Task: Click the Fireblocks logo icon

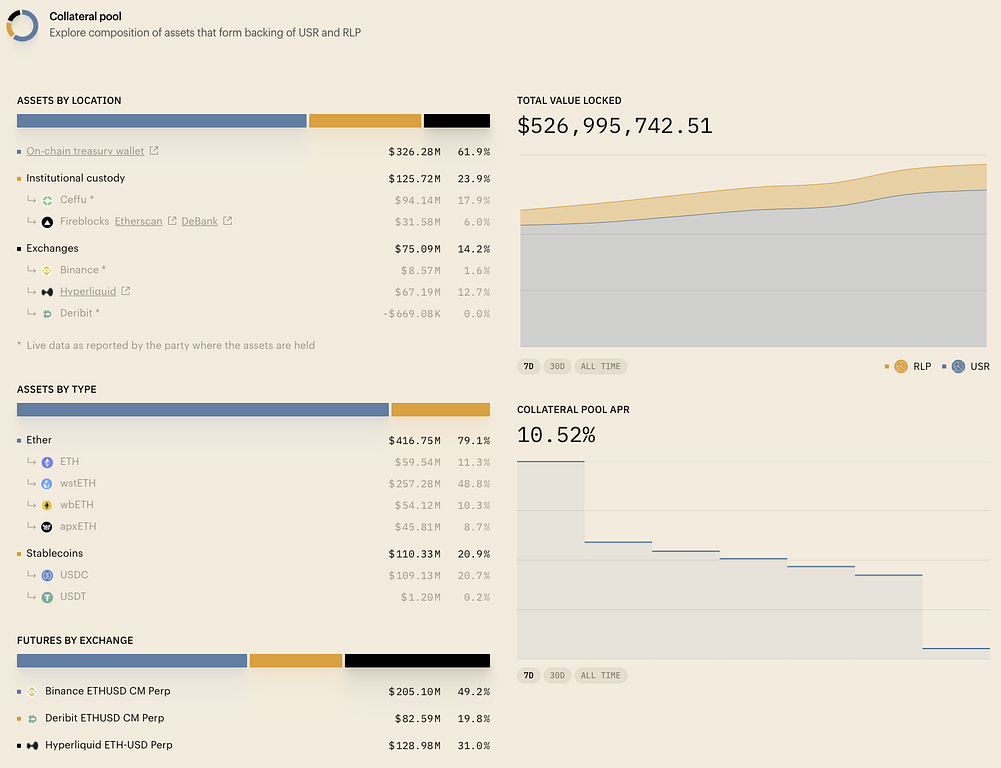Action: tap(47, 222)
